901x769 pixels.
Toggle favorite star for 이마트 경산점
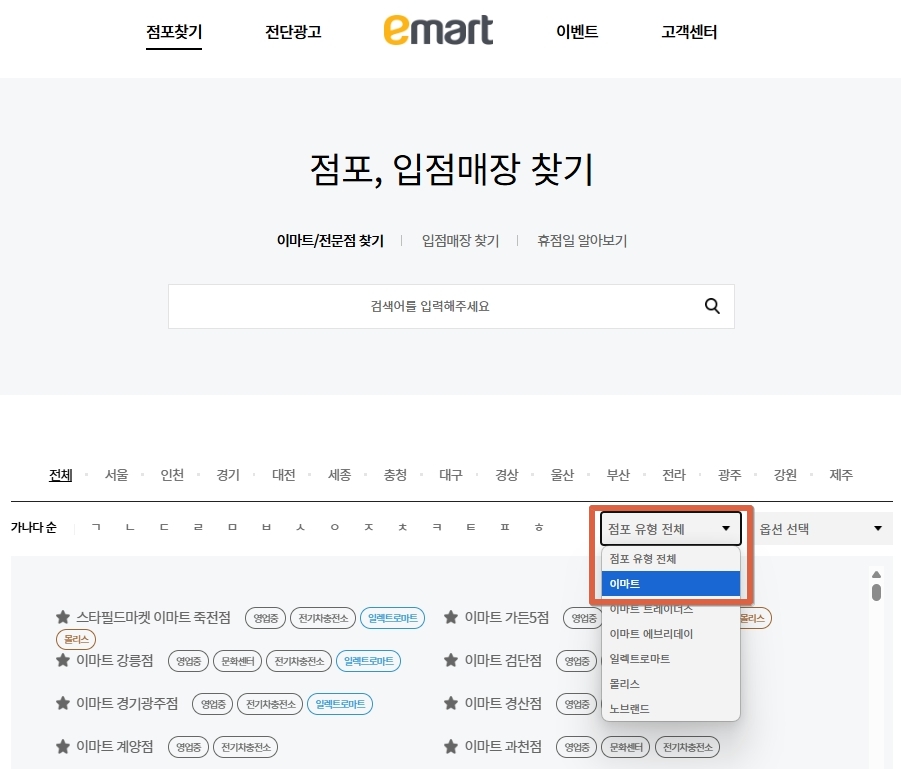(x=450, y=703)
